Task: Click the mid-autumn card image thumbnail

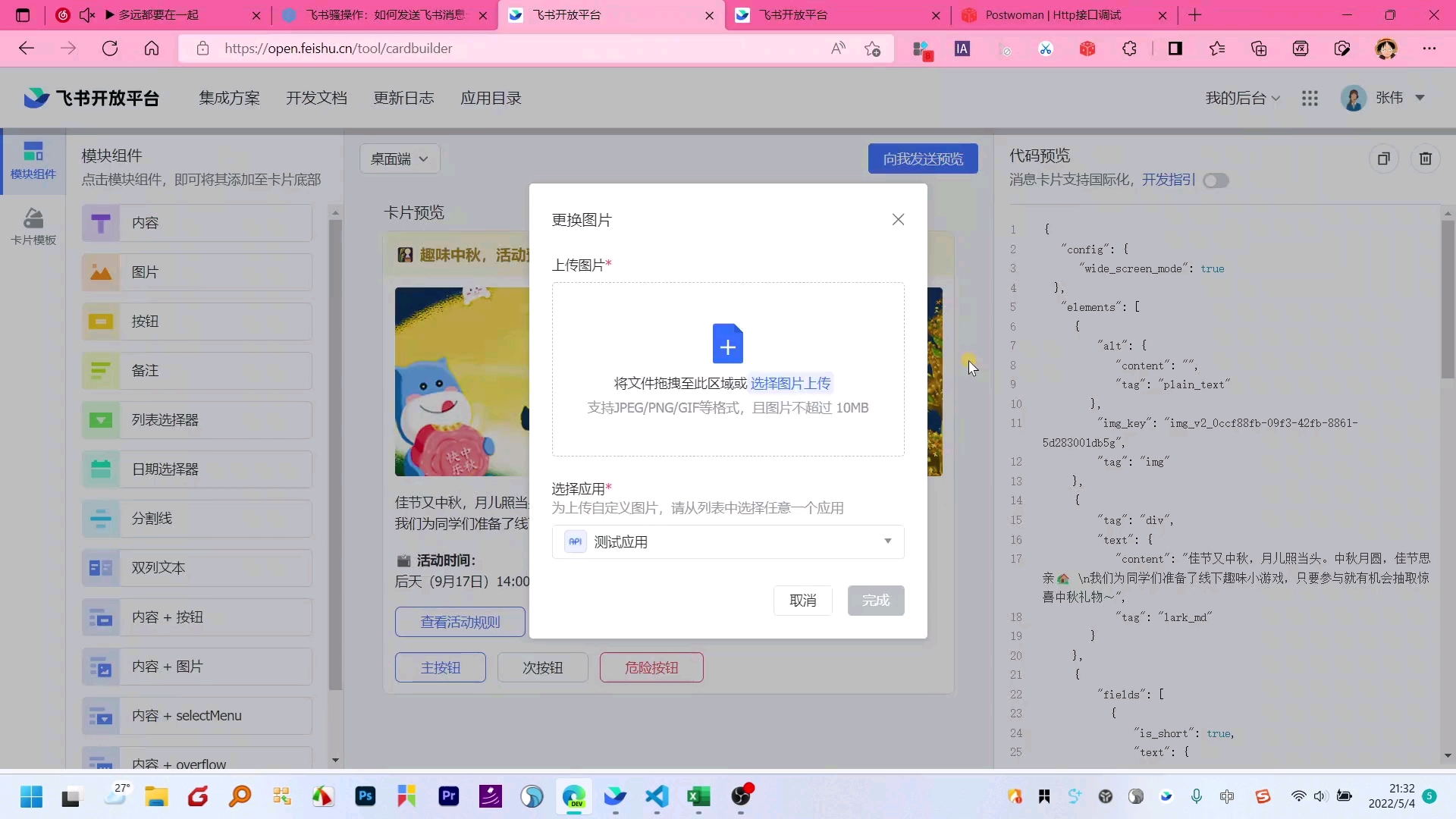Action: tap(462, 381)
